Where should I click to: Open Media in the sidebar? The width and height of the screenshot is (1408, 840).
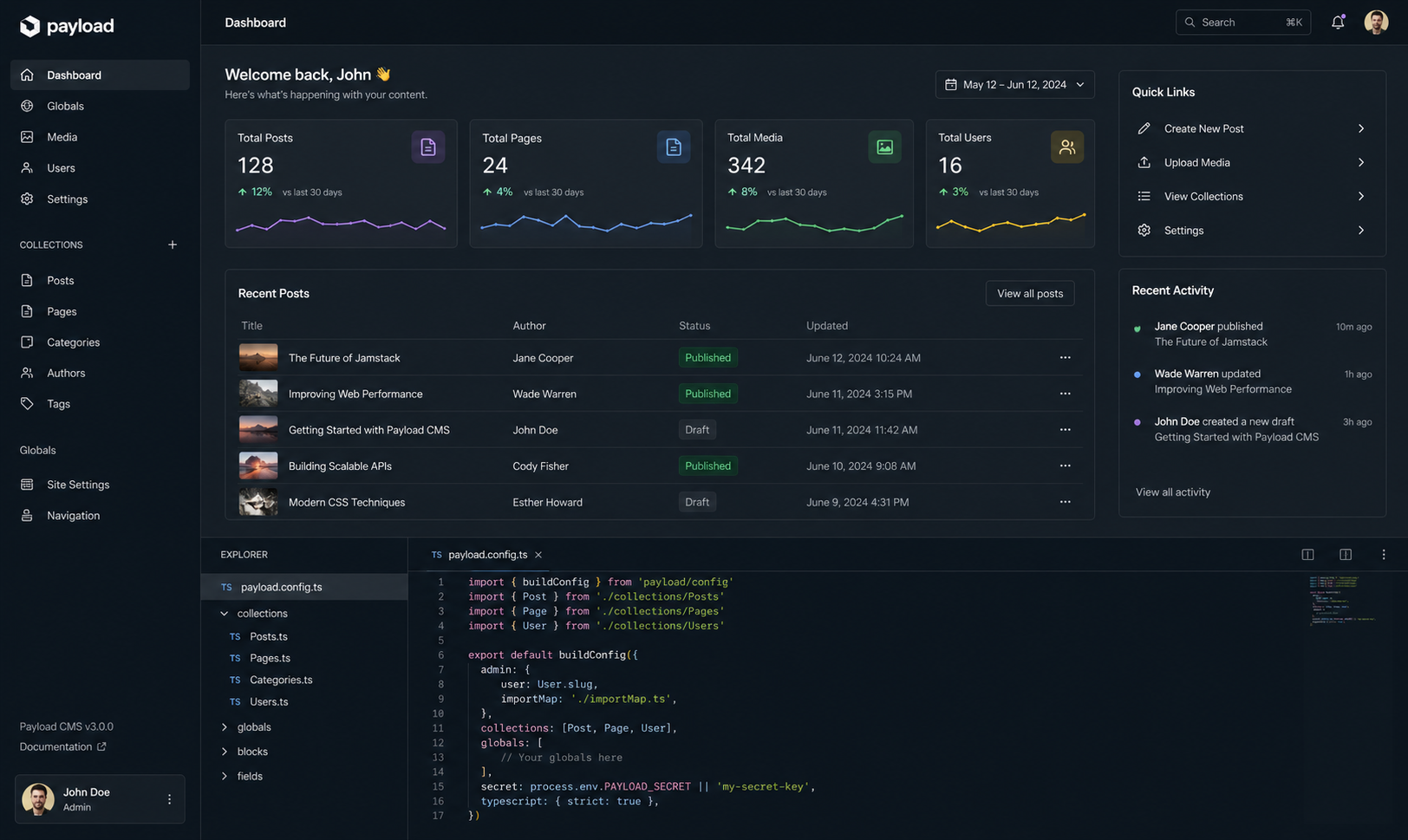(x=100, y=137)
